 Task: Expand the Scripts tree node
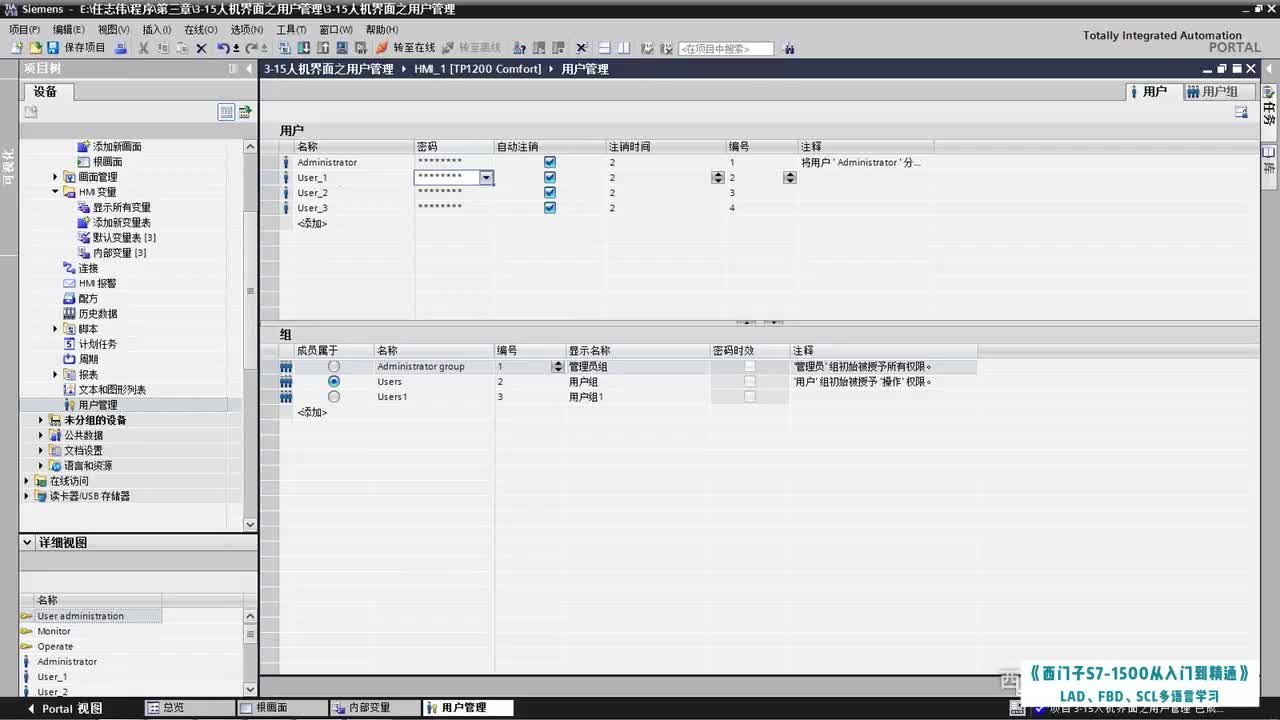56,329
